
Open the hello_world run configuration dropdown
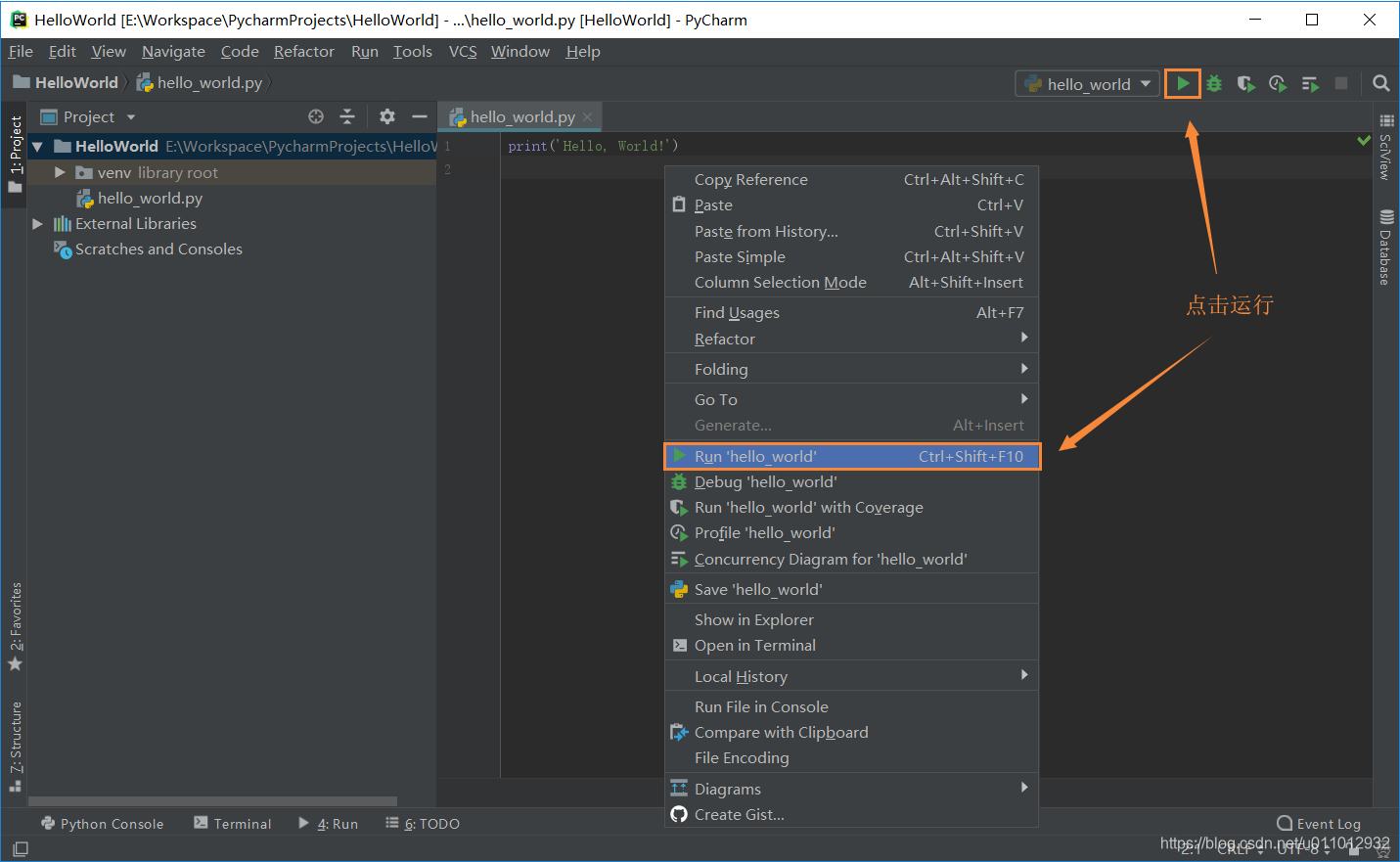pyautogui.click(x=1088, y=84)
